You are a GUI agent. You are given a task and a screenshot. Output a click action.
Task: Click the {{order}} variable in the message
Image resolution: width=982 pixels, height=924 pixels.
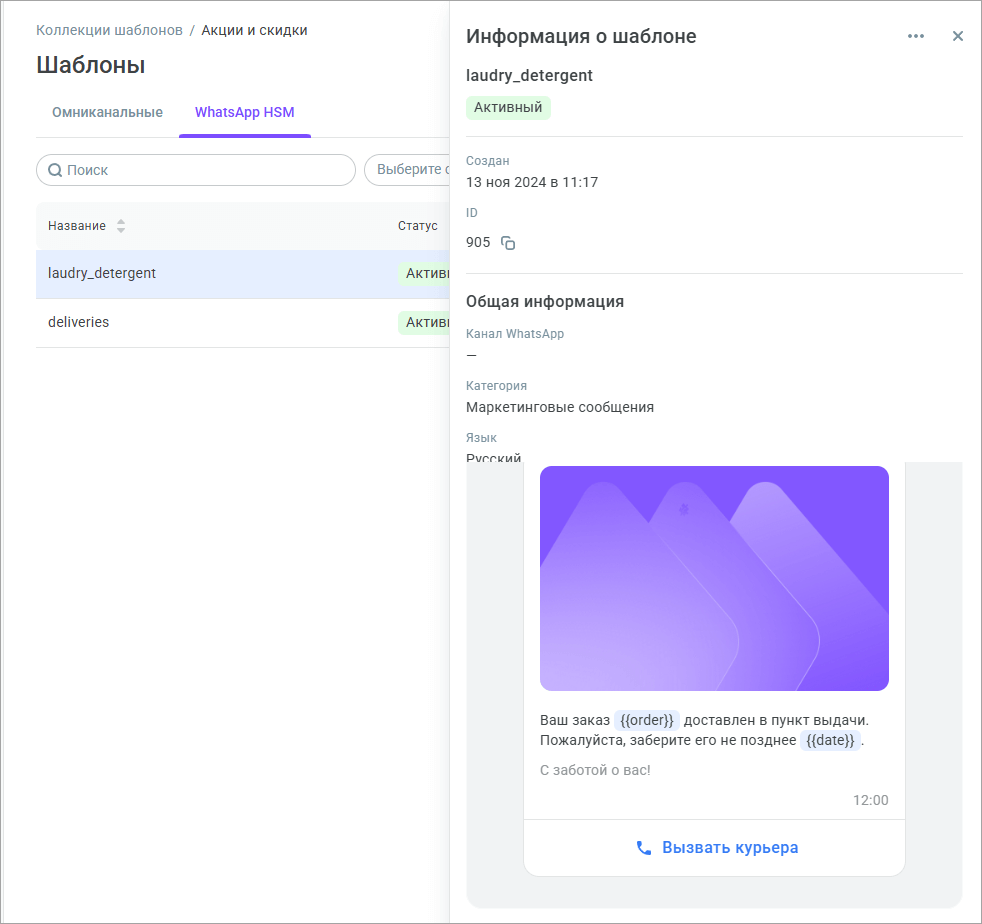[x=646, y=720]
